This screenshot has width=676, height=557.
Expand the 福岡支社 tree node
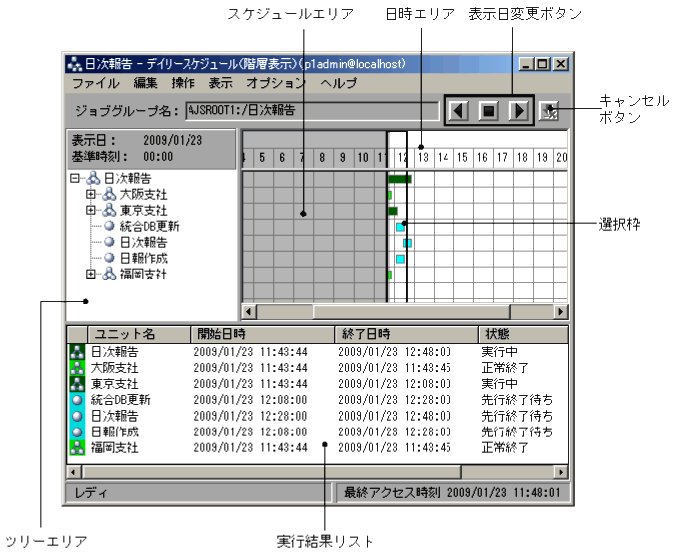click(x=91, y=273)
